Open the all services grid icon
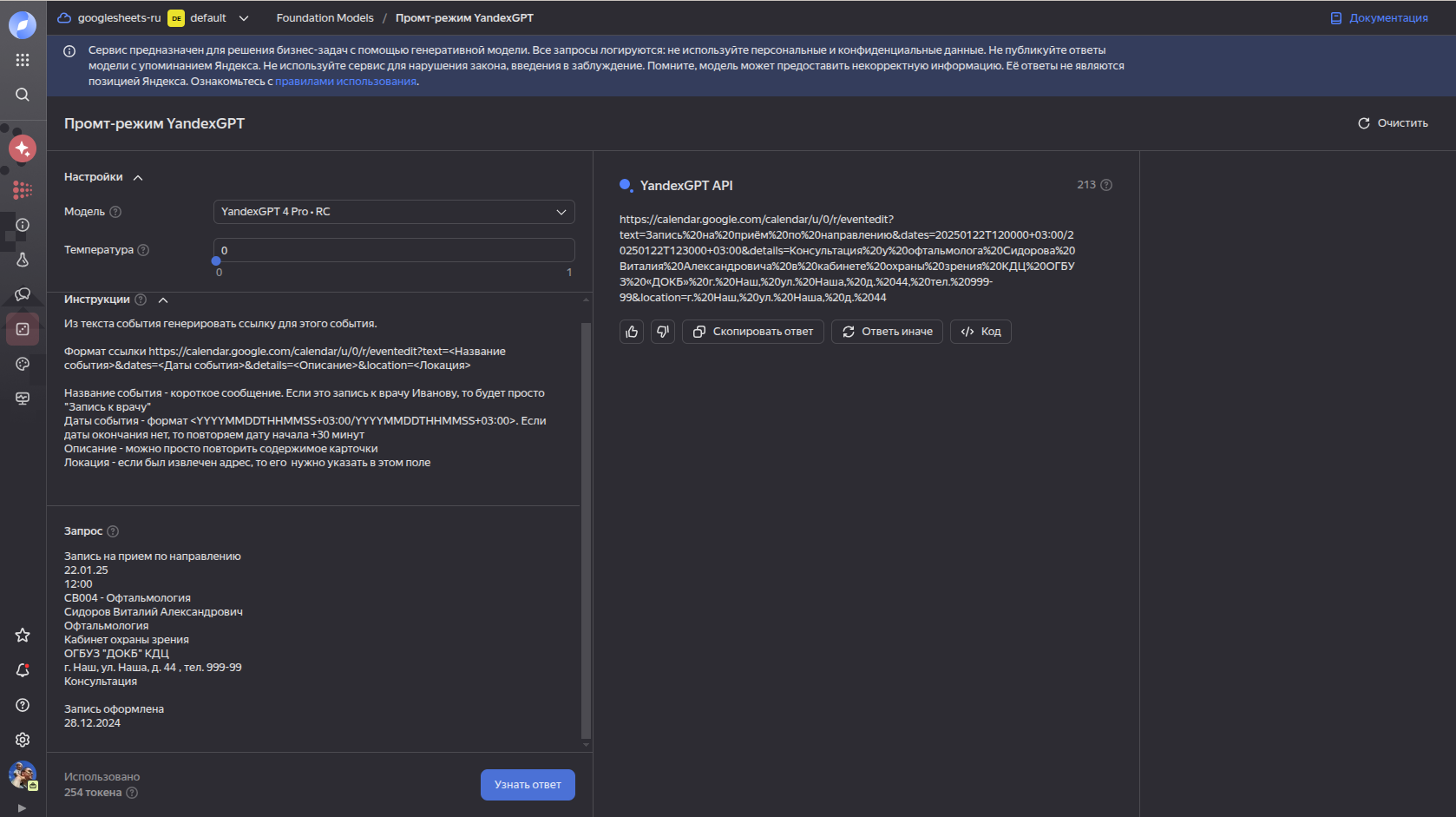The height and width of the screenshot is (817, 1456). point(23,60)
